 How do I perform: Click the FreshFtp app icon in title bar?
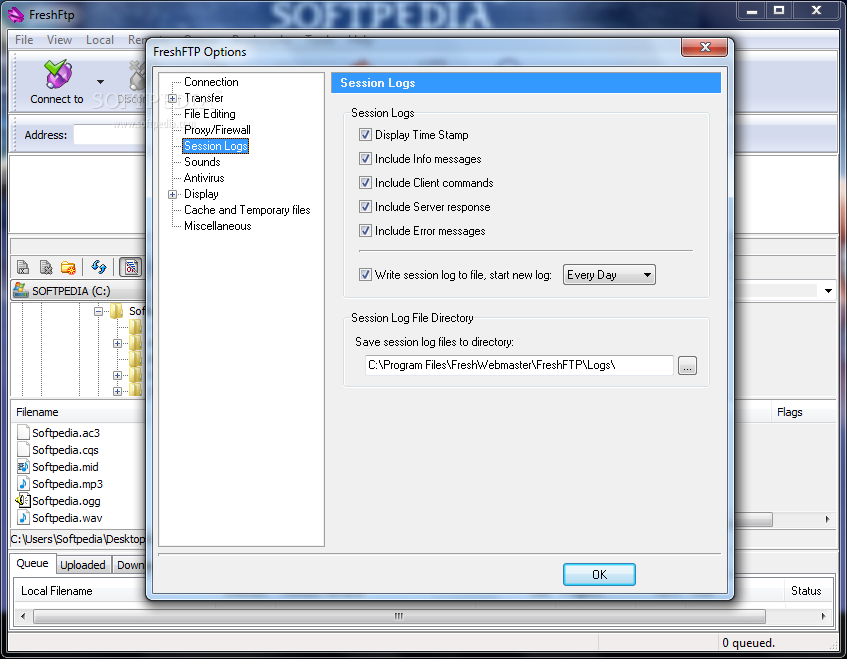16,15
